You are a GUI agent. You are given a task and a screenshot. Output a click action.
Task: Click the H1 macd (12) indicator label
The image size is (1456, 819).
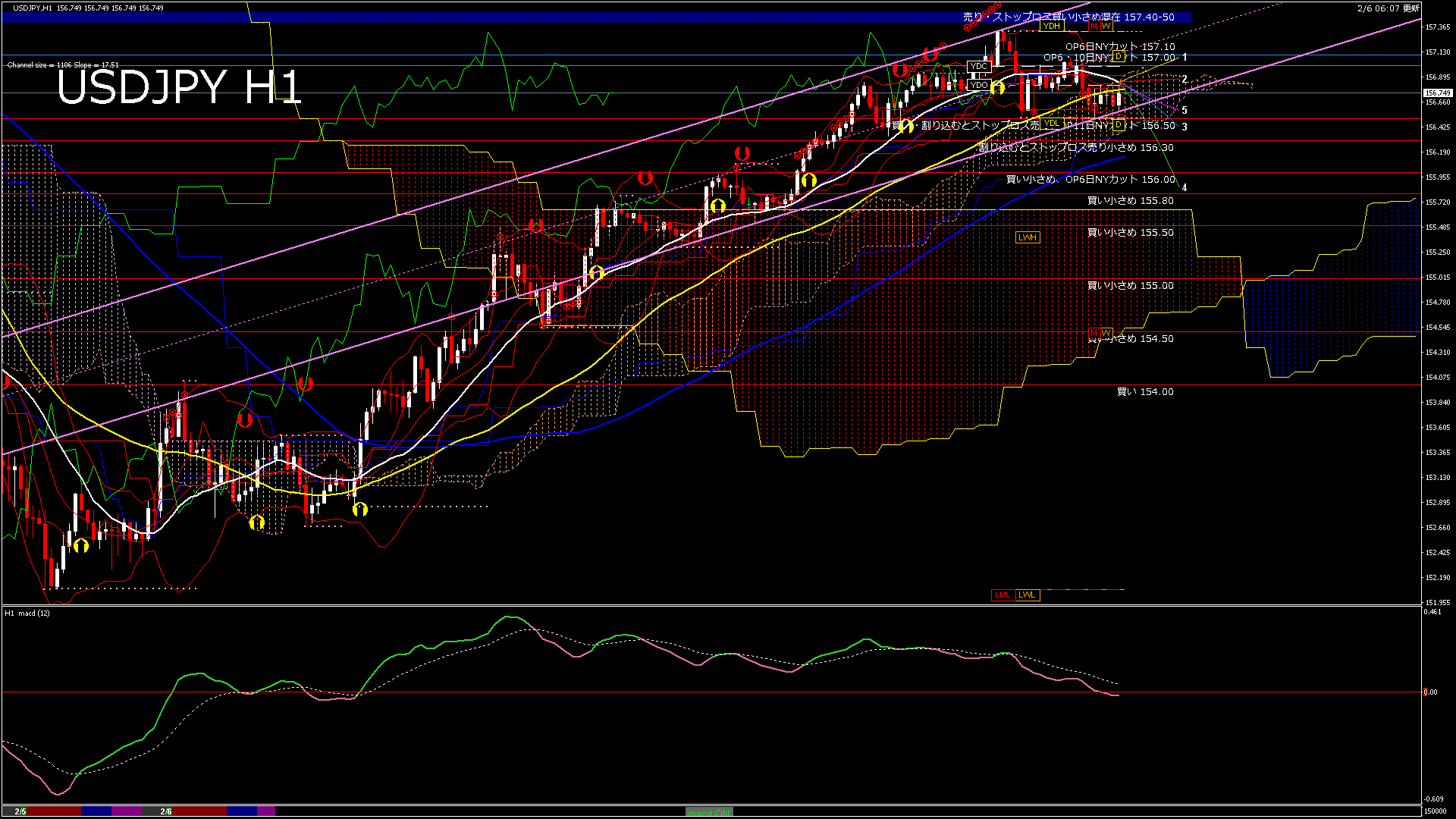click(27, 613)
